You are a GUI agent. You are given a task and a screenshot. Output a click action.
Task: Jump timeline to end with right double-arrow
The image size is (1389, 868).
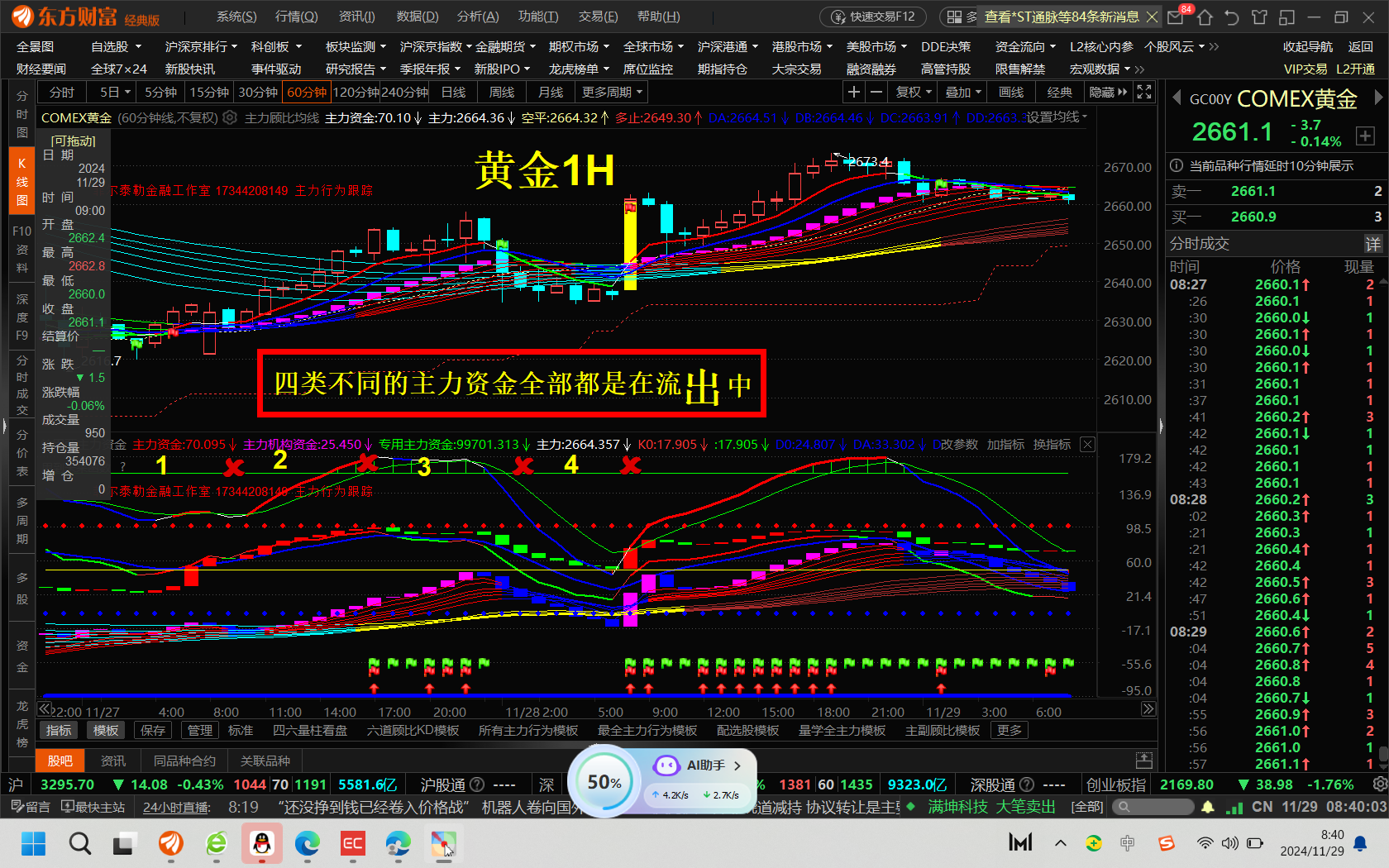point(1148,709)
